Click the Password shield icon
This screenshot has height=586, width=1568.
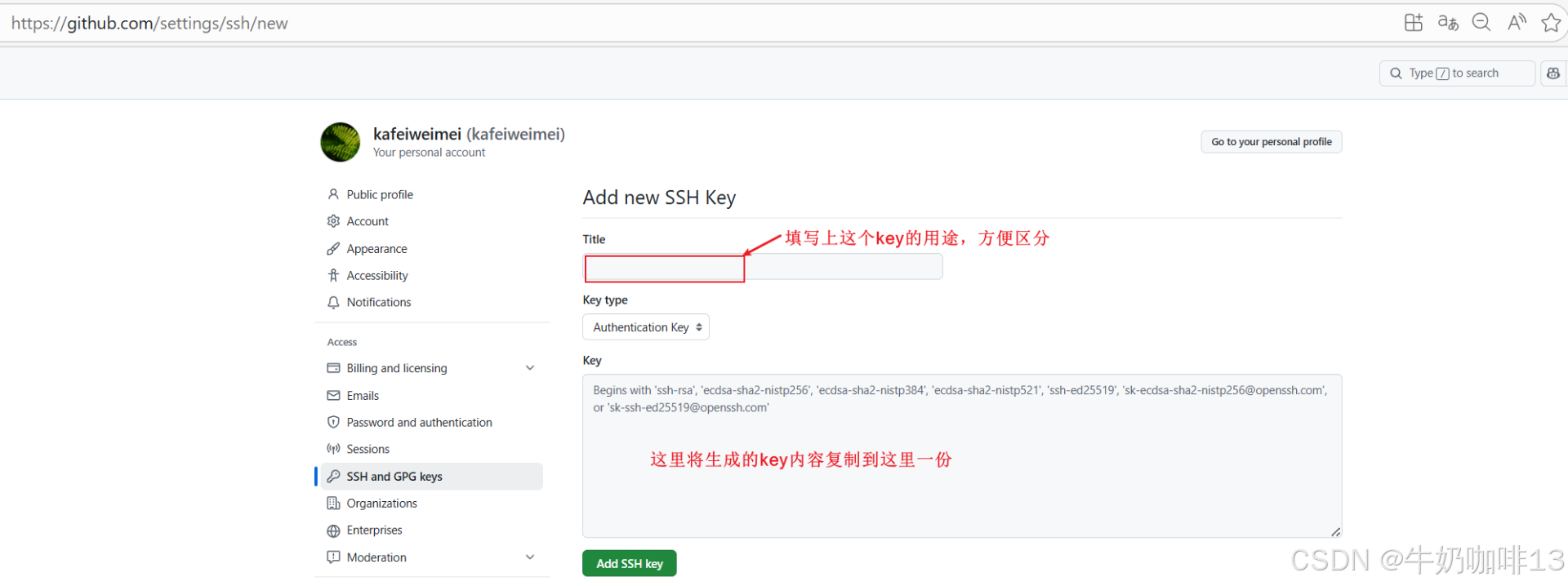(333, 423)
